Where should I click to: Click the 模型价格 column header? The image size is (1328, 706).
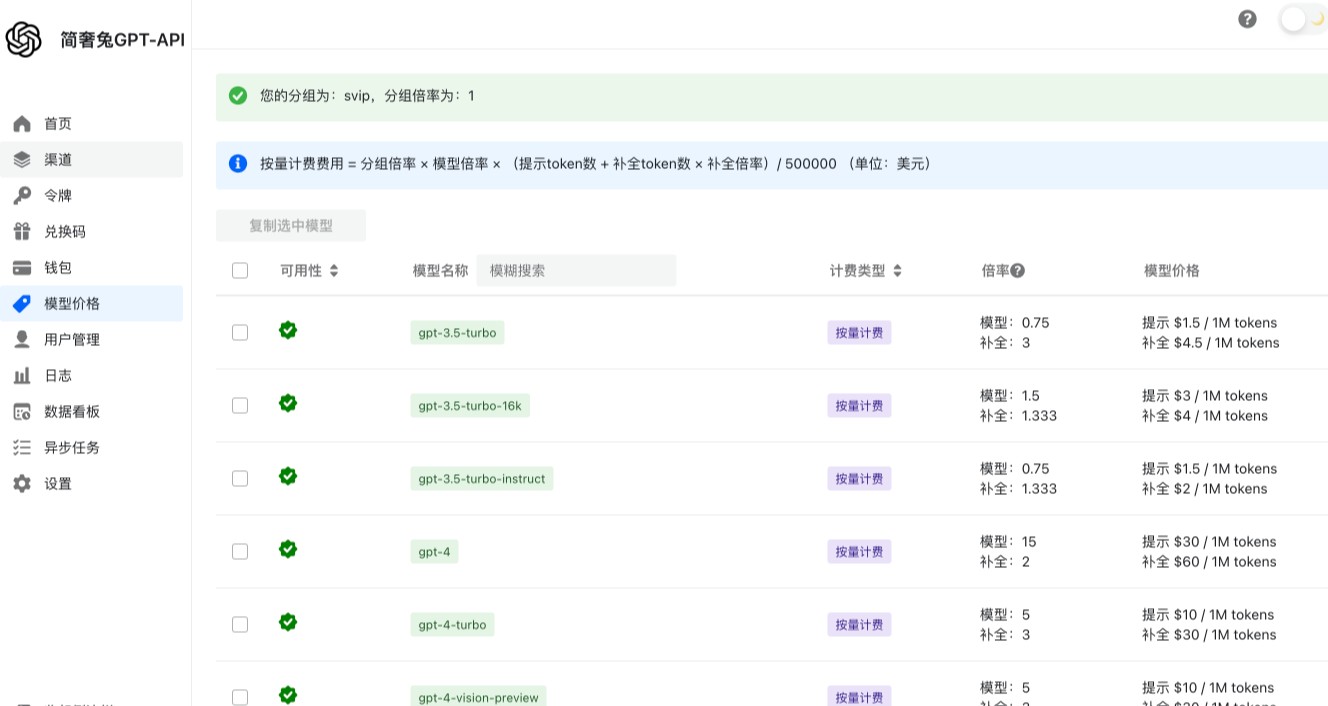(1172, 270)
